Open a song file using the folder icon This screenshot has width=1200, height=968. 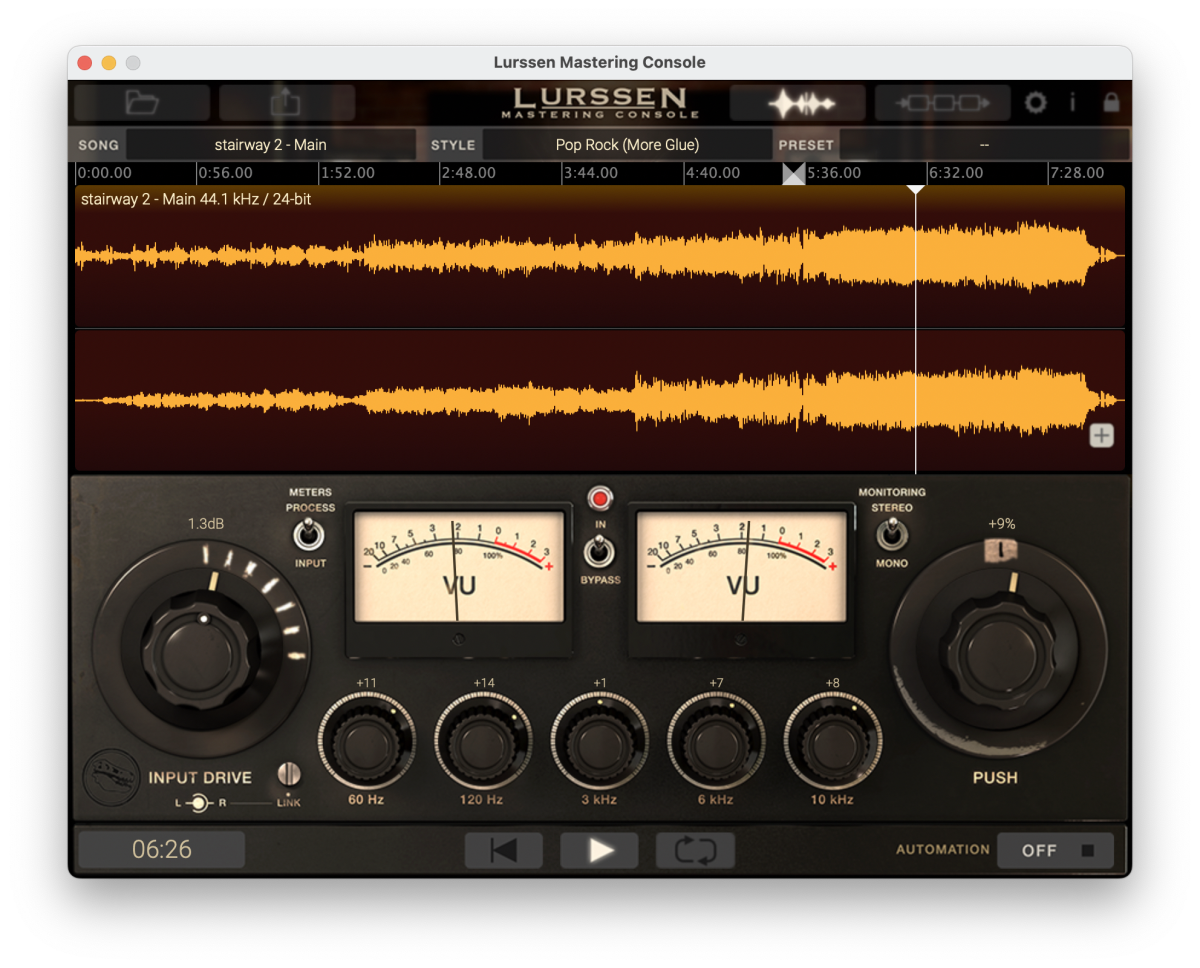[142, 102]
